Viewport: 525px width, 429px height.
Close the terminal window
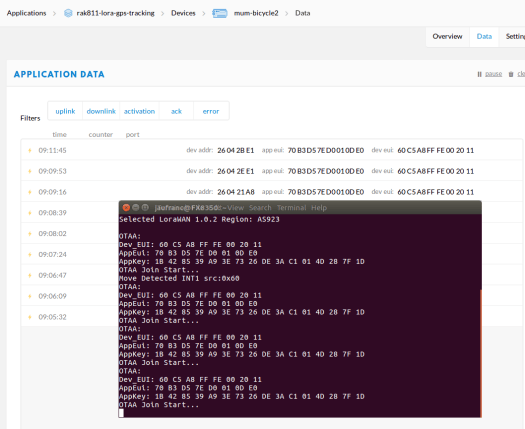(126, 207)
